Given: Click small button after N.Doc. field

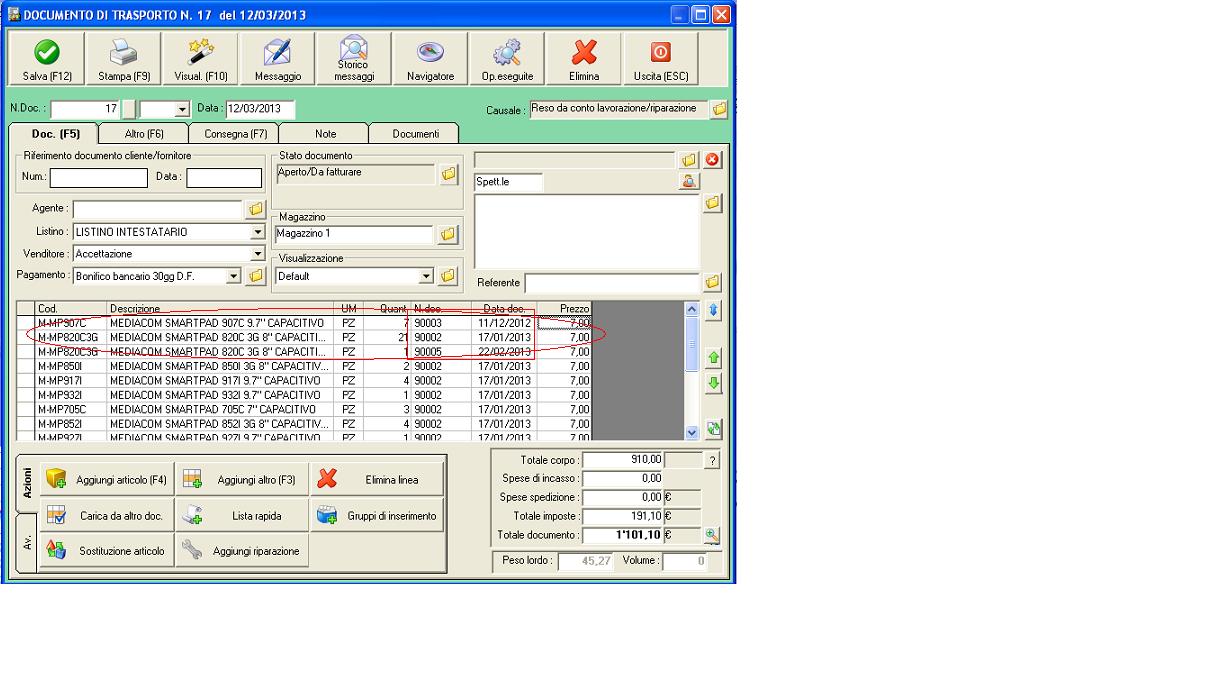Looking at the screenshot, I should pyautogui.click(x=128, y=109).
